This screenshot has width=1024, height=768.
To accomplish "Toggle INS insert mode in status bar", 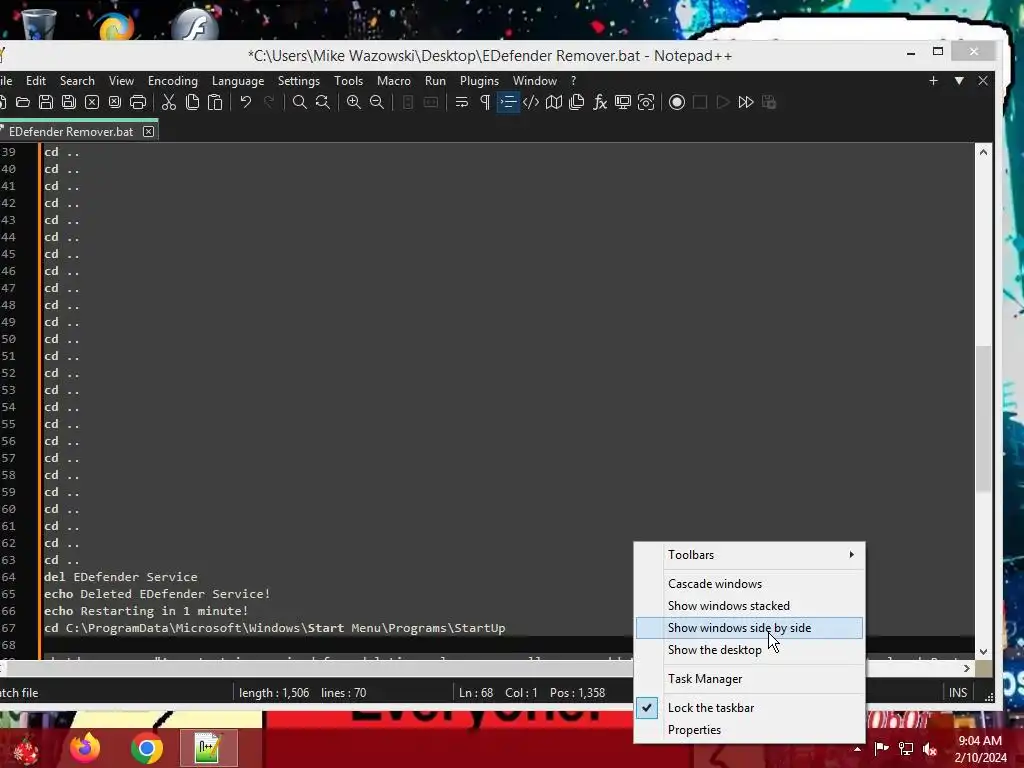I will point(958,693).
